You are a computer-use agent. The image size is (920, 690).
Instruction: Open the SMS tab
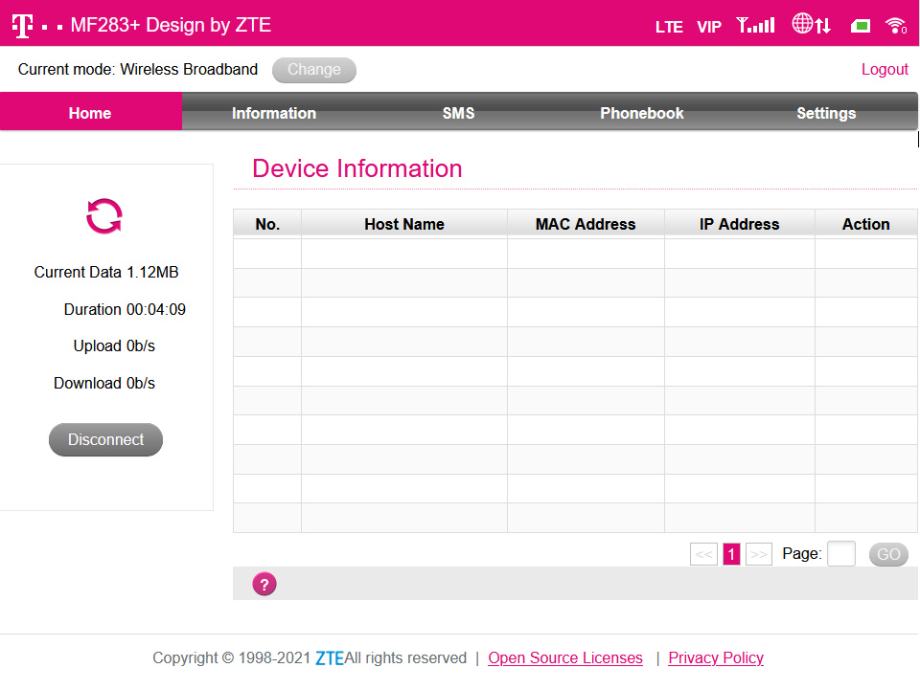click(x=458, y=113)
